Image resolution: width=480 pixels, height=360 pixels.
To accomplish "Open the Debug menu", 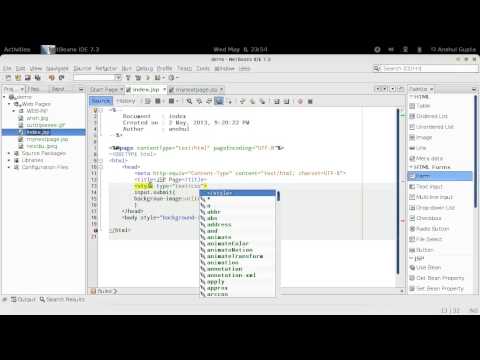I will 144,68.
